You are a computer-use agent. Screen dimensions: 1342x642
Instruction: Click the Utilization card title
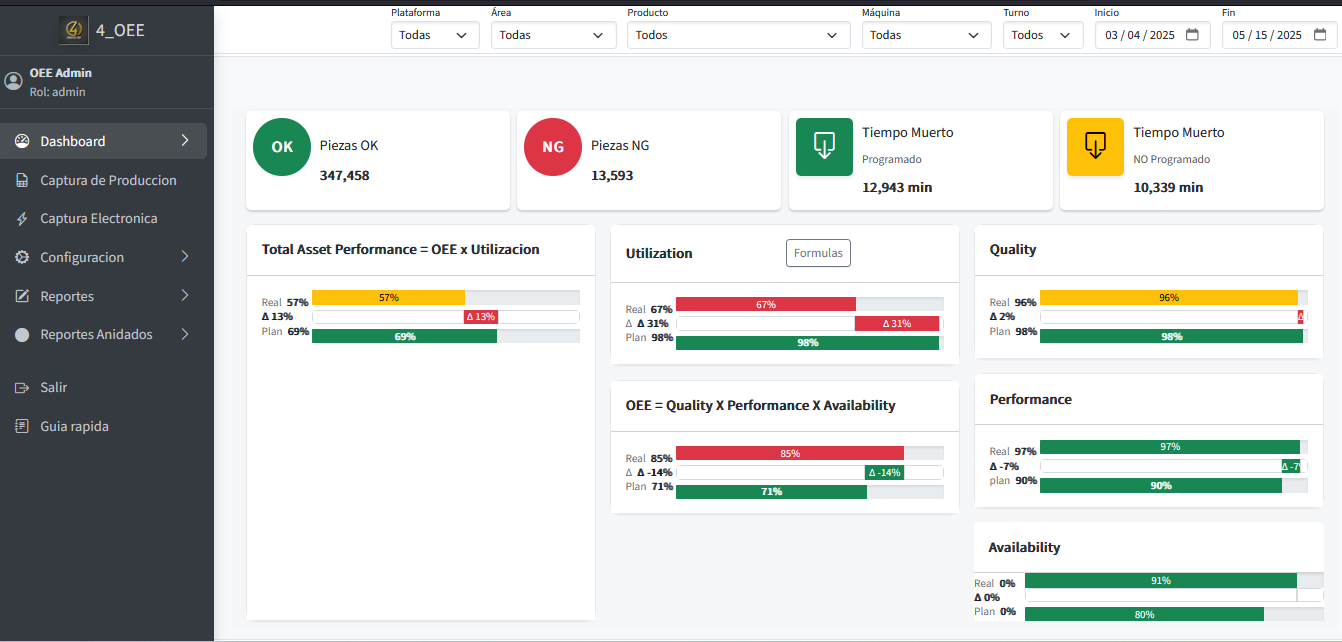659,253
